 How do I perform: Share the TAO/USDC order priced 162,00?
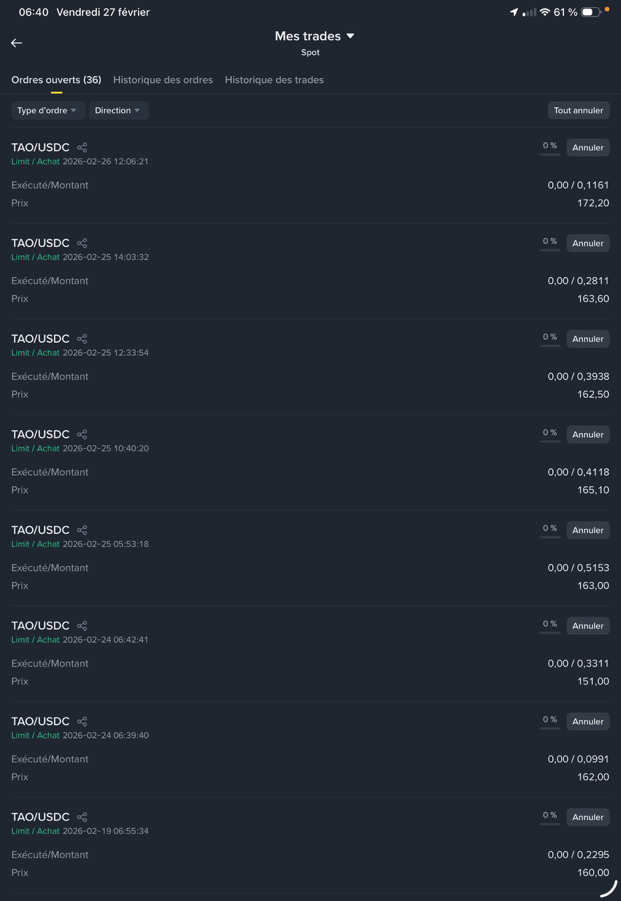(82, 722)
